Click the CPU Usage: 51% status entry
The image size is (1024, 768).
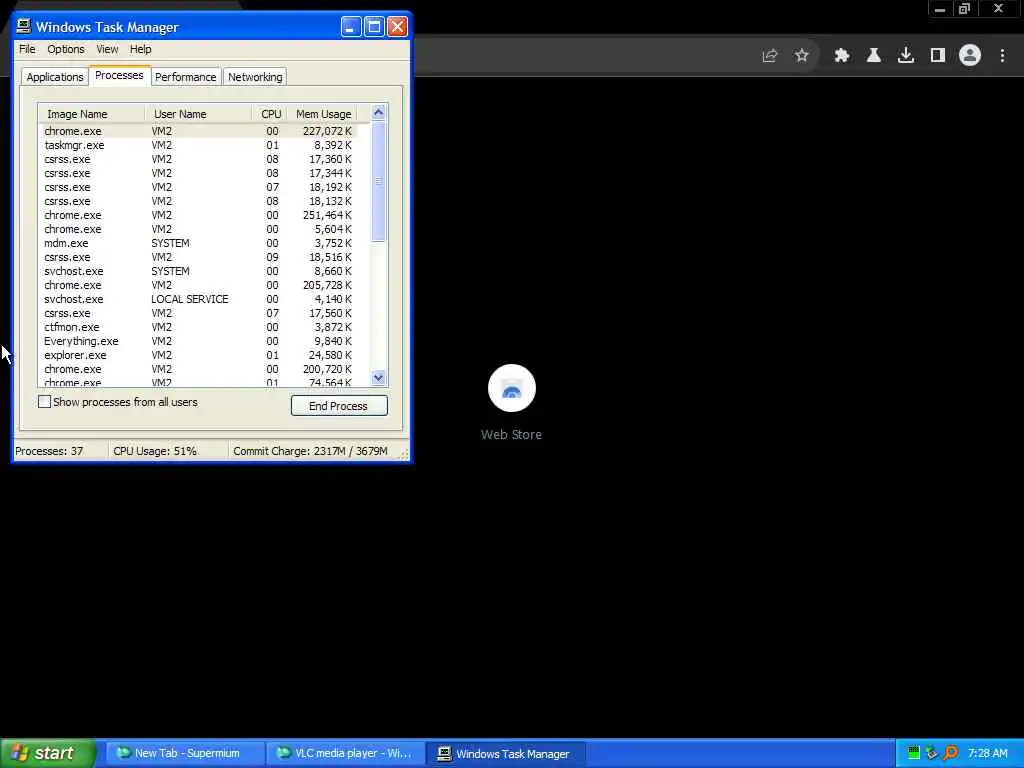coord(168,451)
